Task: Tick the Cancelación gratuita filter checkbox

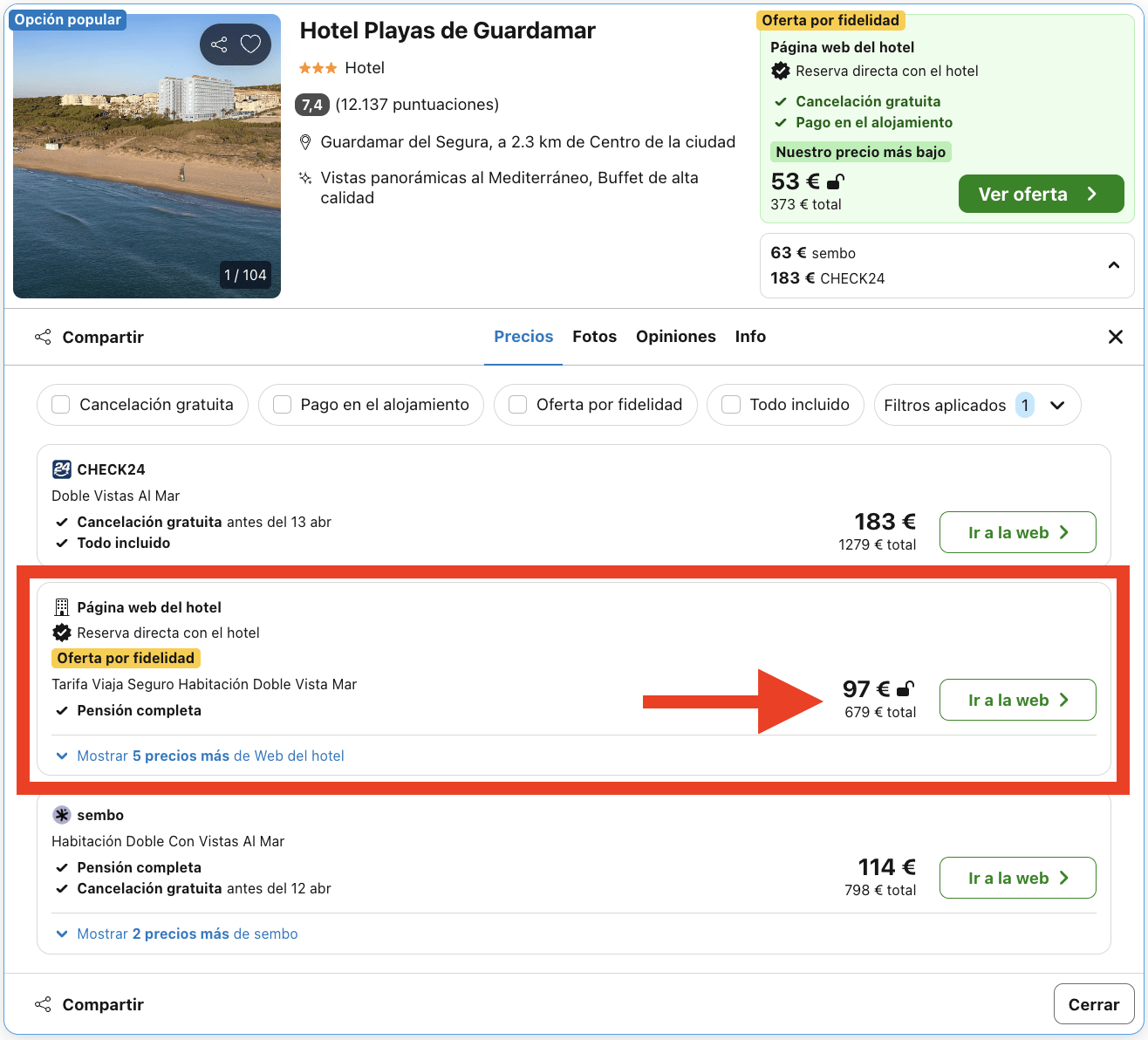Action: coord(61,405)
